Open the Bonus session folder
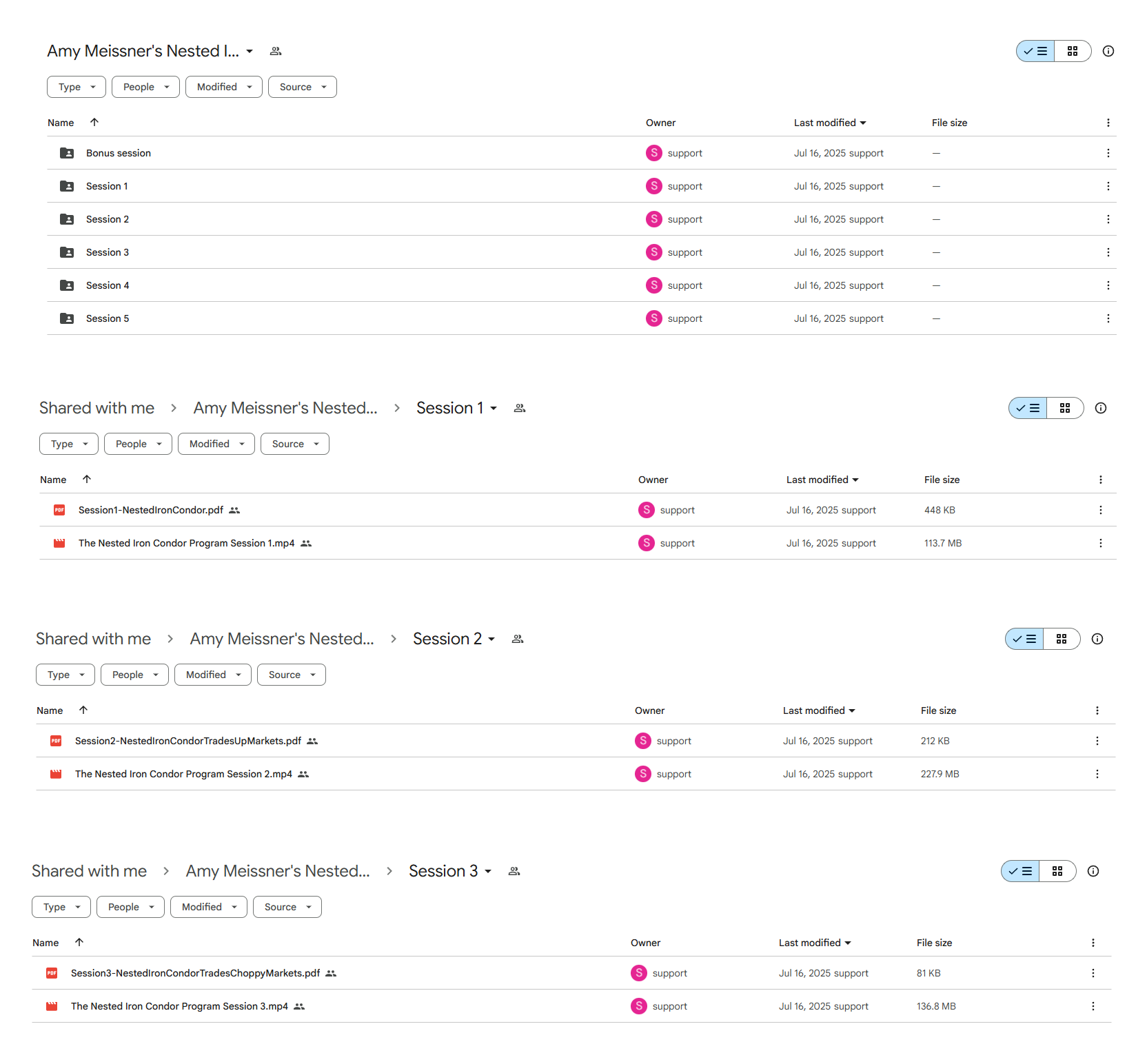This screenshot has height=1064, width=1147. coord(118,153)
